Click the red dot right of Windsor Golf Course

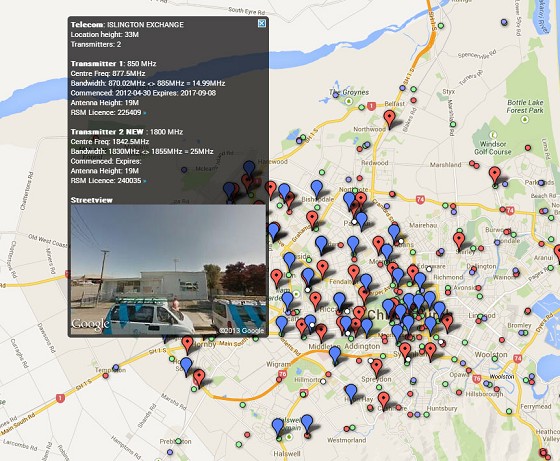click(528, 147)
